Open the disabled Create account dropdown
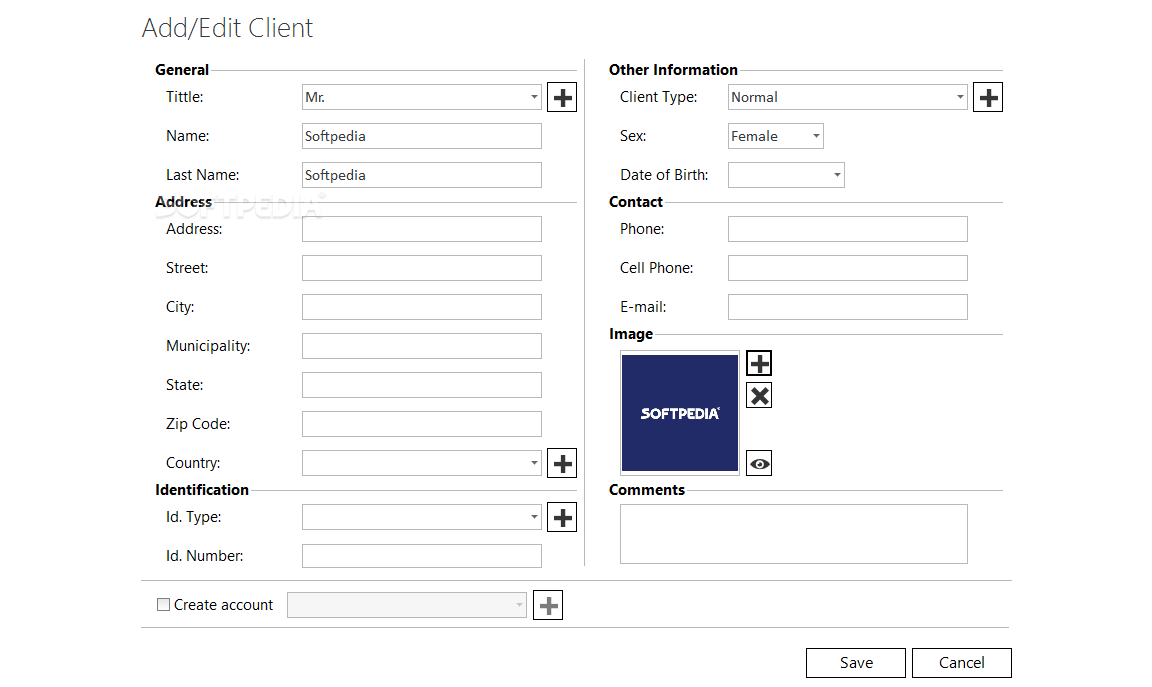This screenshot has height=687, width=1152. click(x=407, y=605)
